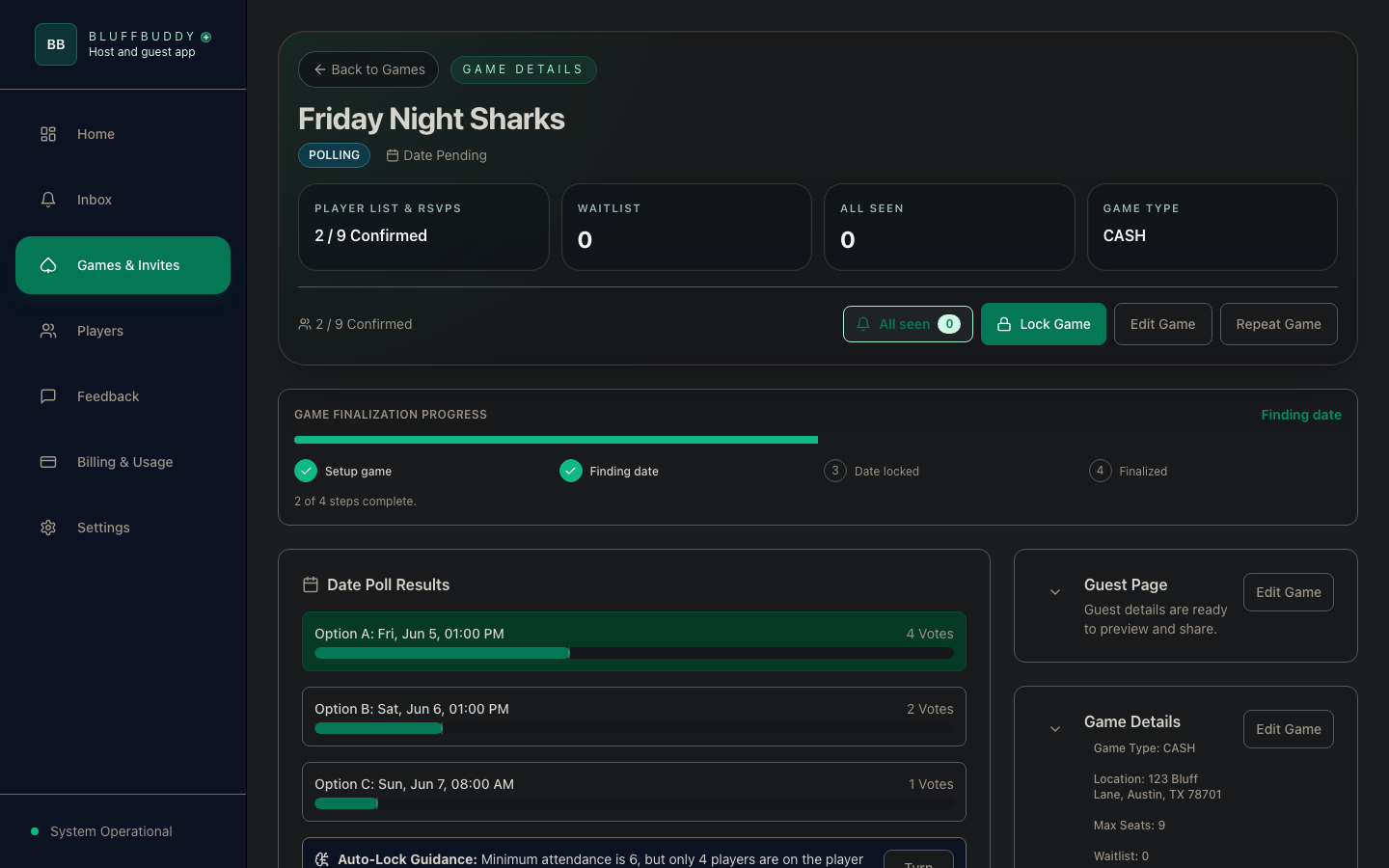
Task: Click the System Operational green dot
Action: pyautogui.click(x=35, y=831)
